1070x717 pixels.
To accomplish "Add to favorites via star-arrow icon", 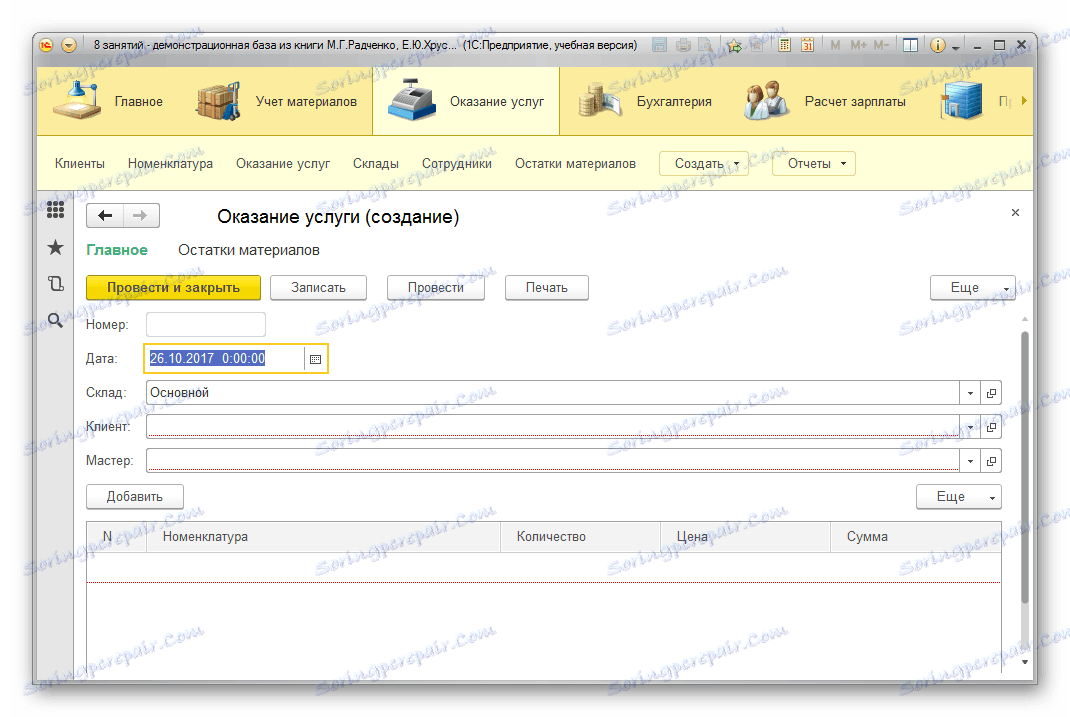I will (734, 46).
